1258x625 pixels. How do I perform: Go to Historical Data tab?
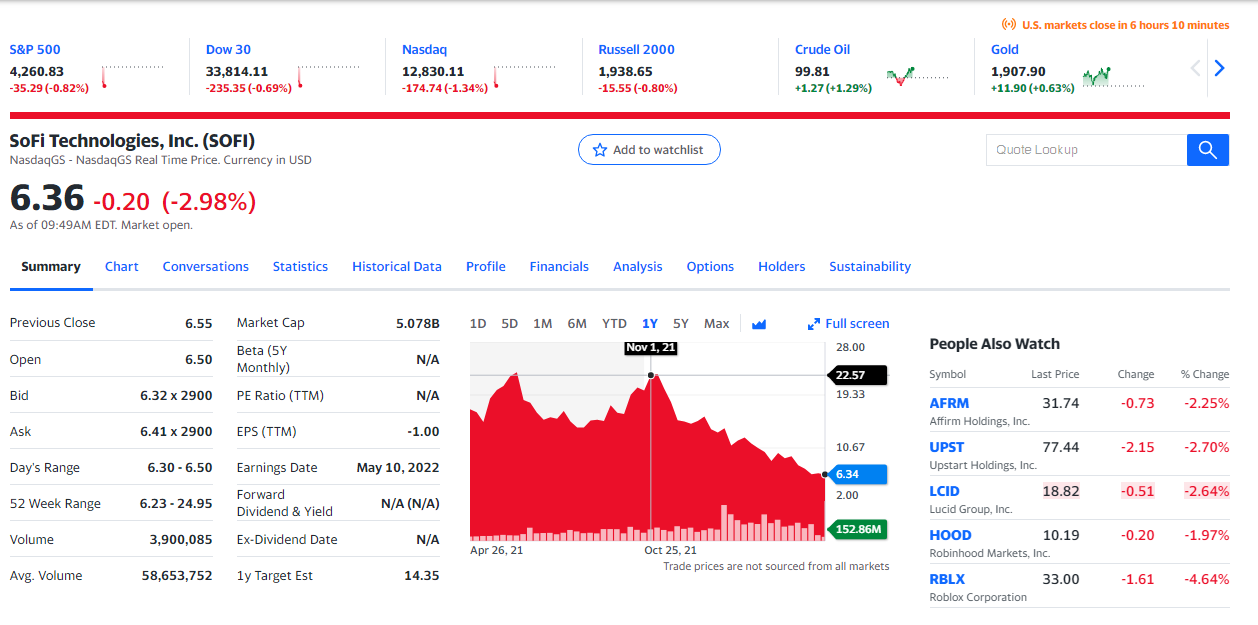(397, 267)
